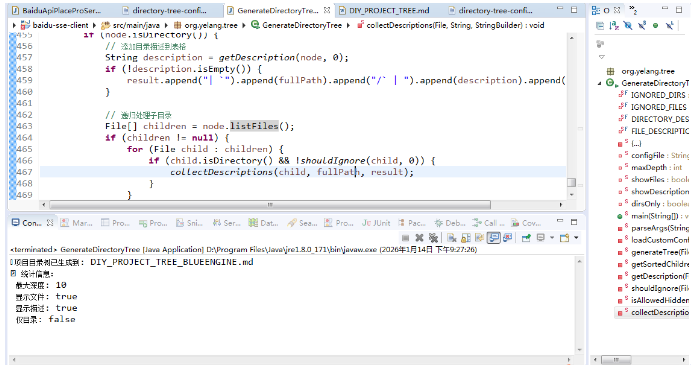Open the Ser... (Servers) view tab
Screen dimensions: 697x376
click(226, 223)
